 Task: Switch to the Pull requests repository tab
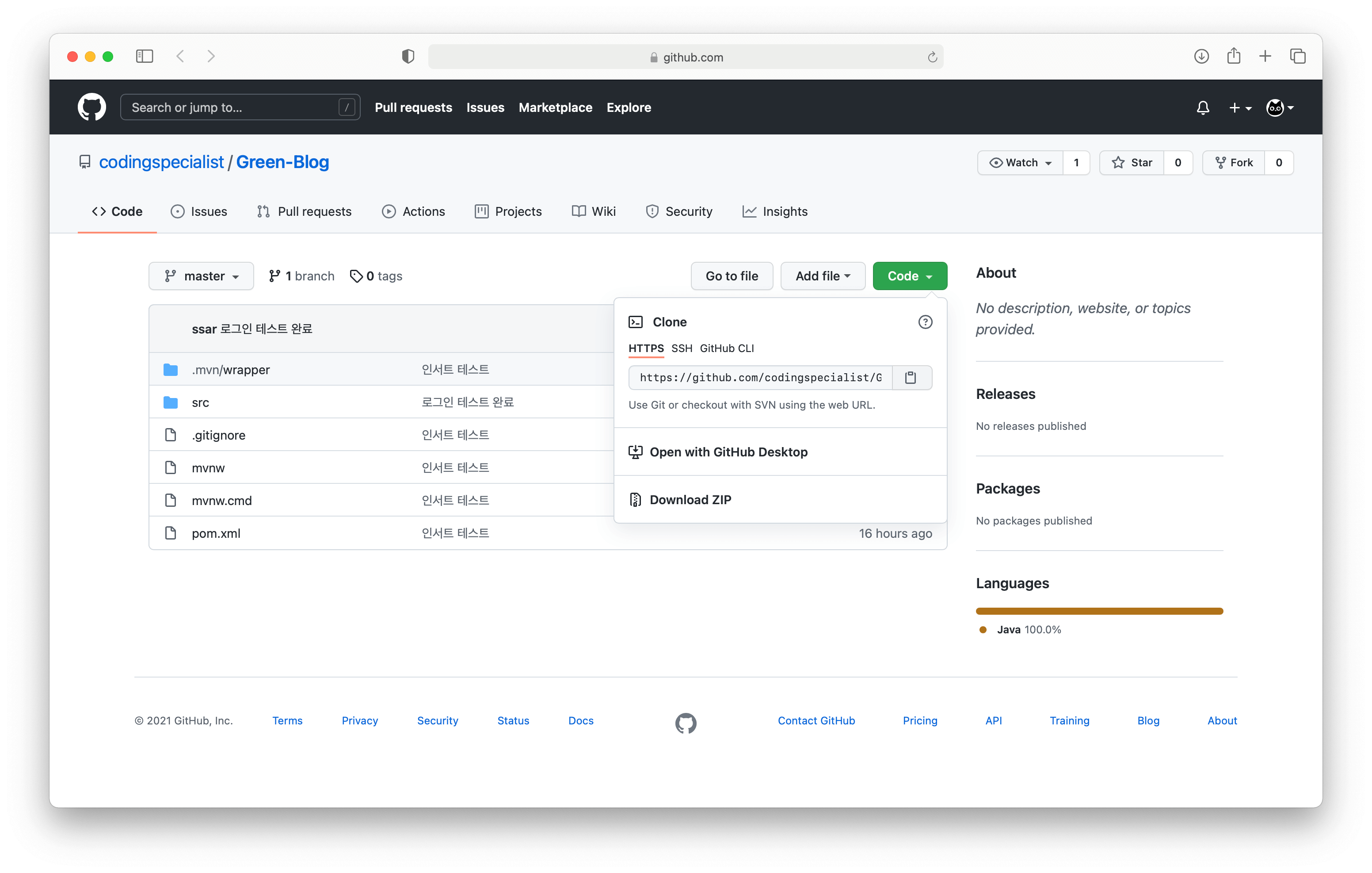pyautogui.click(x=304, y=211)
